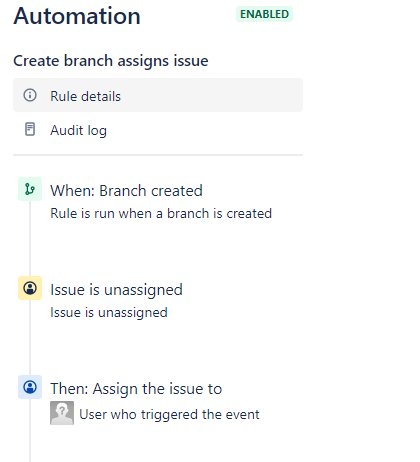Click the Automation page heading
420x462 pixels.
[77, 16]
